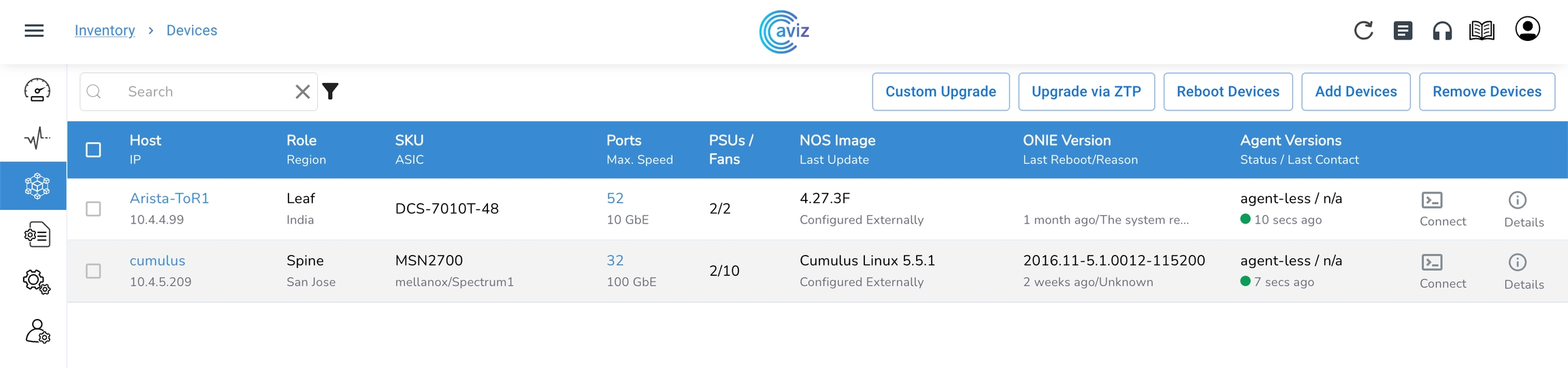Screen dimensions: 1568x368
Task: Open the dashboard gauge sidebar icon
Action: pyautogui.click(x=37, y=90)
